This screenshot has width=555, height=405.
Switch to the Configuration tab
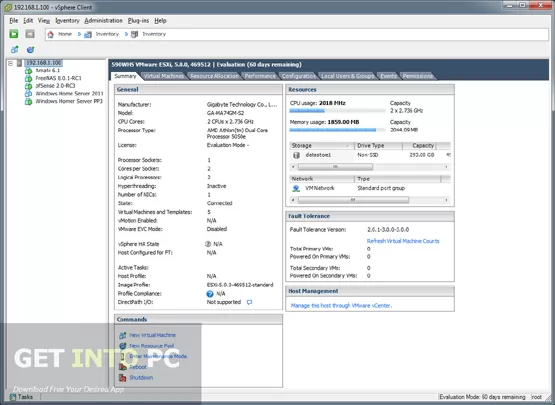pyautogui.click(x=298, y=76)
